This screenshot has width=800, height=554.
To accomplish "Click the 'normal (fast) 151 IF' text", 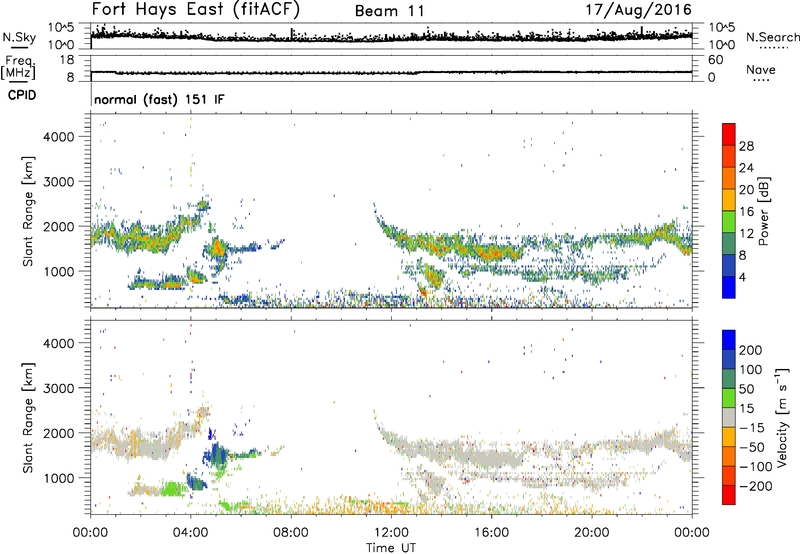I will [x=159, y=99].
